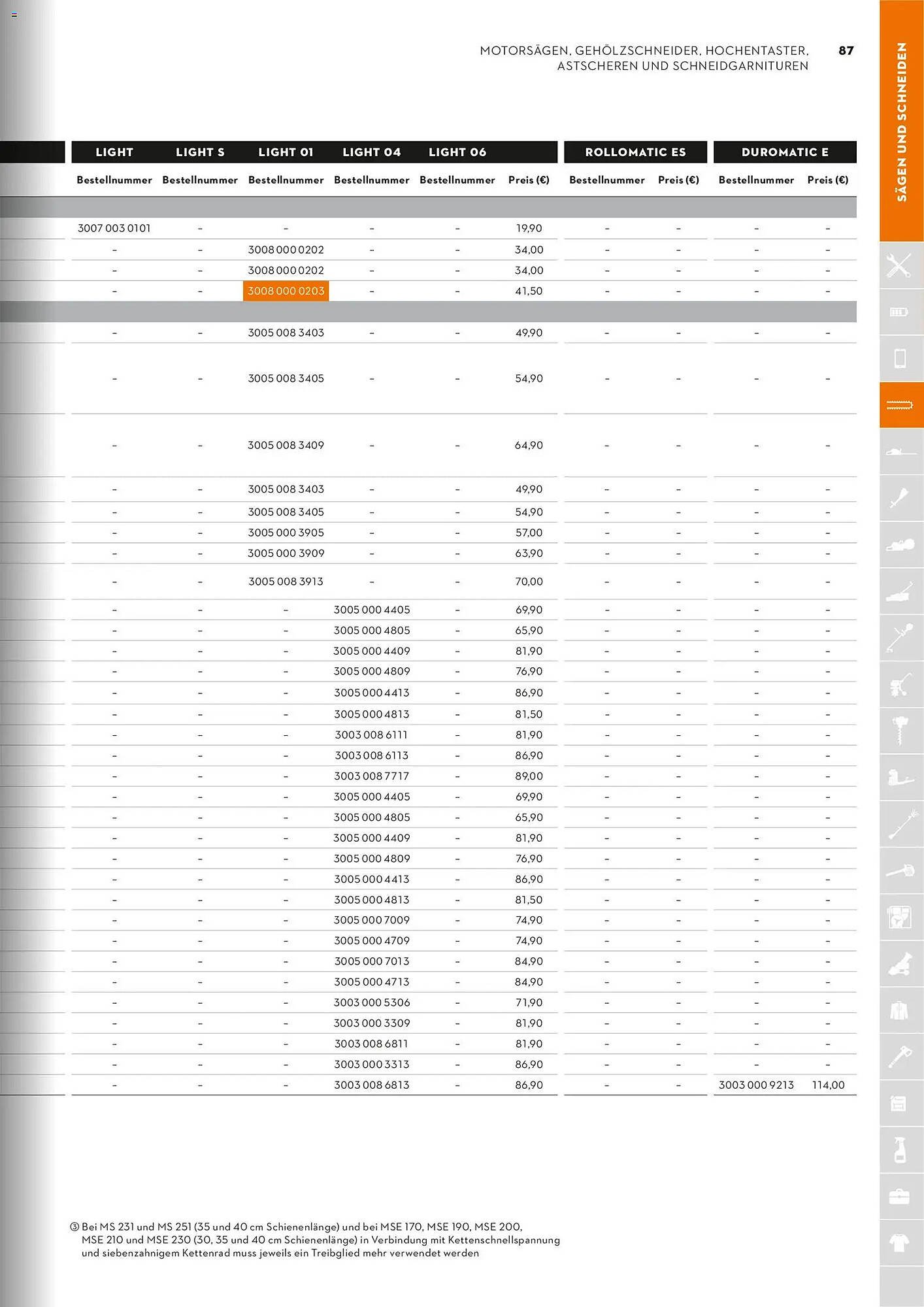Screen dimensions: 924x1307
Task: Open the chainsaw section icon
Action: click(901, 452)
